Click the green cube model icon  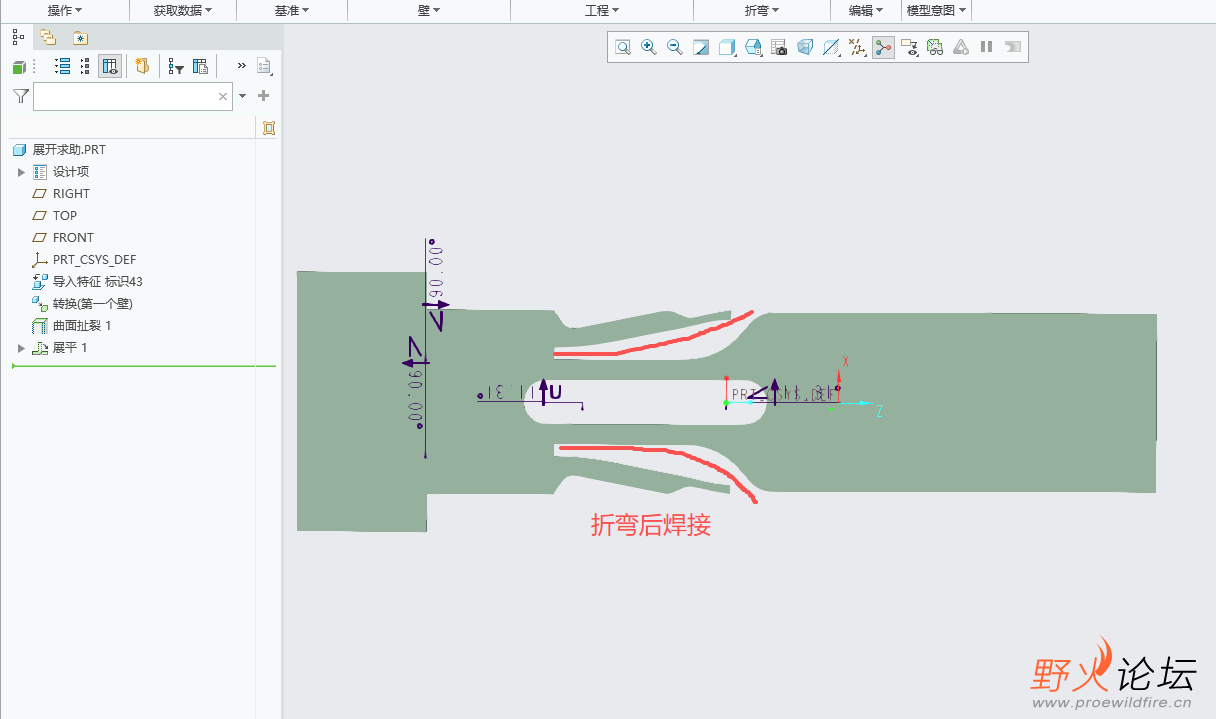tap(18, 67)
